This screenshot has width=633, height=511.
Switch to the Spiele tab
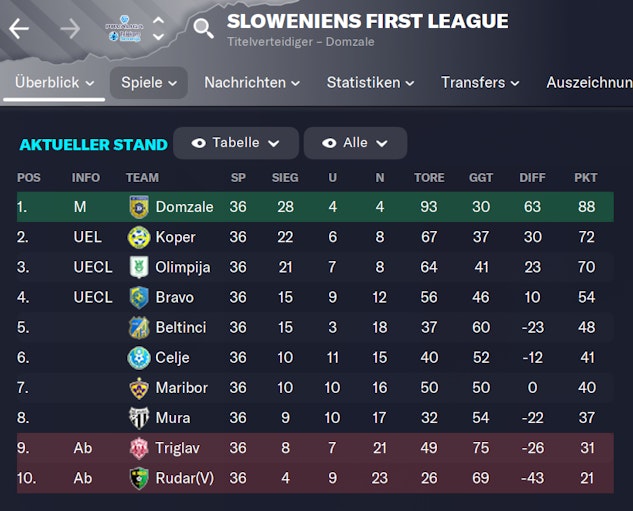pyautogui.click(x=148, y=83)
